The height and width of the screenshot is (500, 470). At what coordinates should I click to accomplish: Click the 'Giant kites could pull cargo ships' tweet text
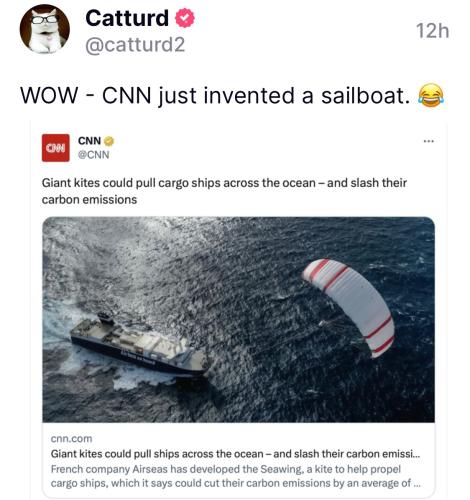(x=224, y=191)
